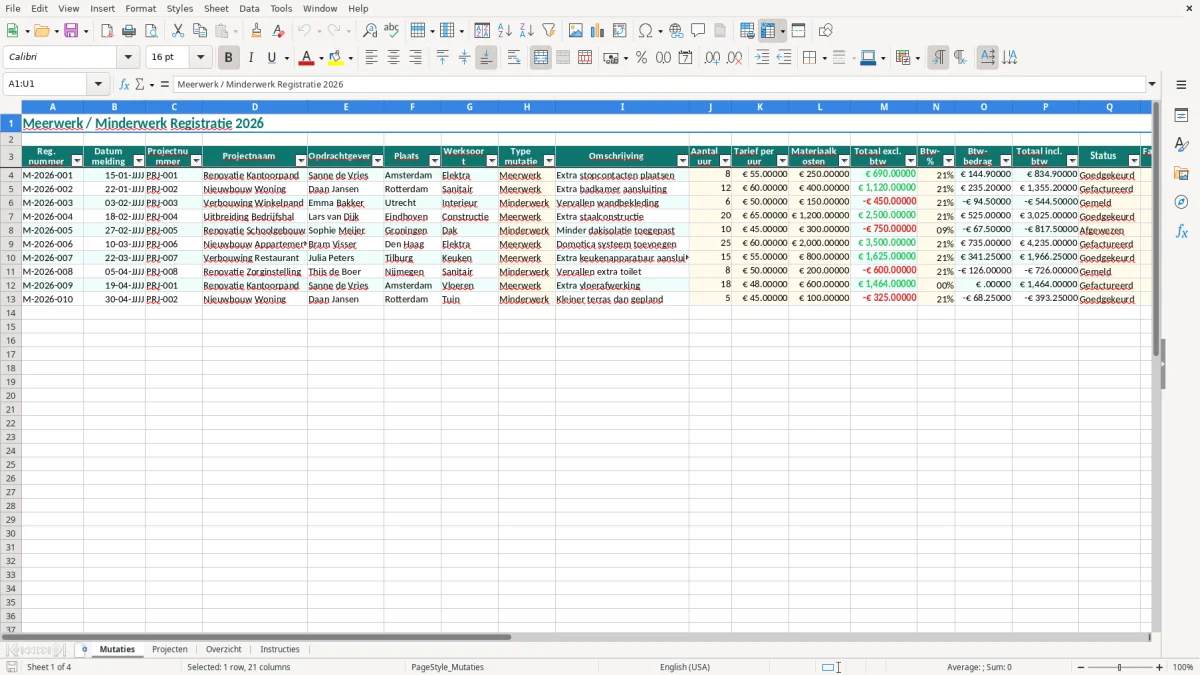The height and width of the screenshot is (675, 1200).
Task: Cut the selected cells
Action: click(x=178, y=31)
